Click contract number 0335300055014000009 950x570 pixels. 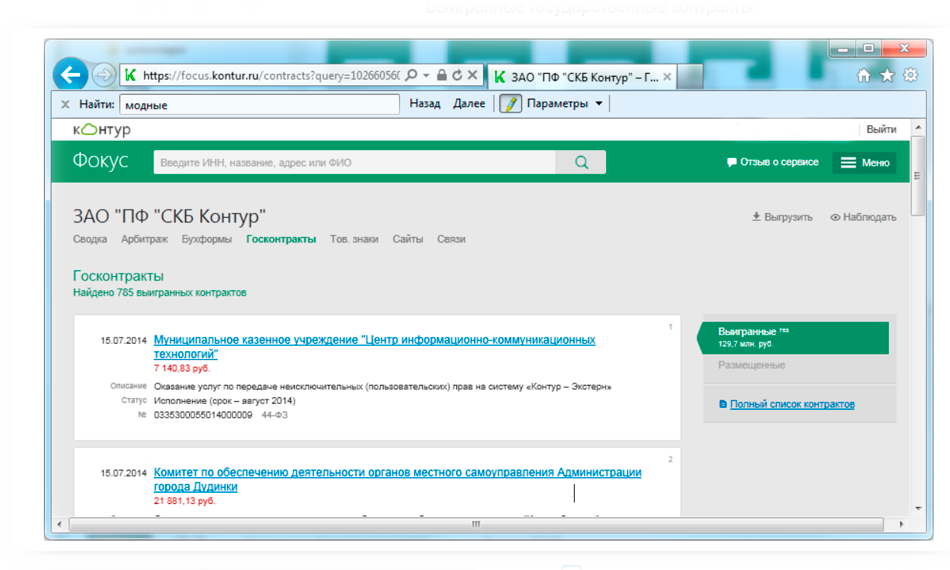click(203, 415)
